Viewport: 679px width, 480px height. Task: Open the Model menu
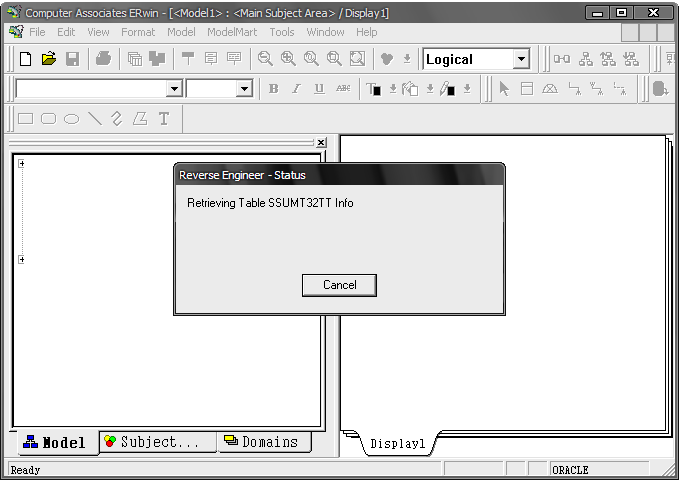tap(181, 32)
